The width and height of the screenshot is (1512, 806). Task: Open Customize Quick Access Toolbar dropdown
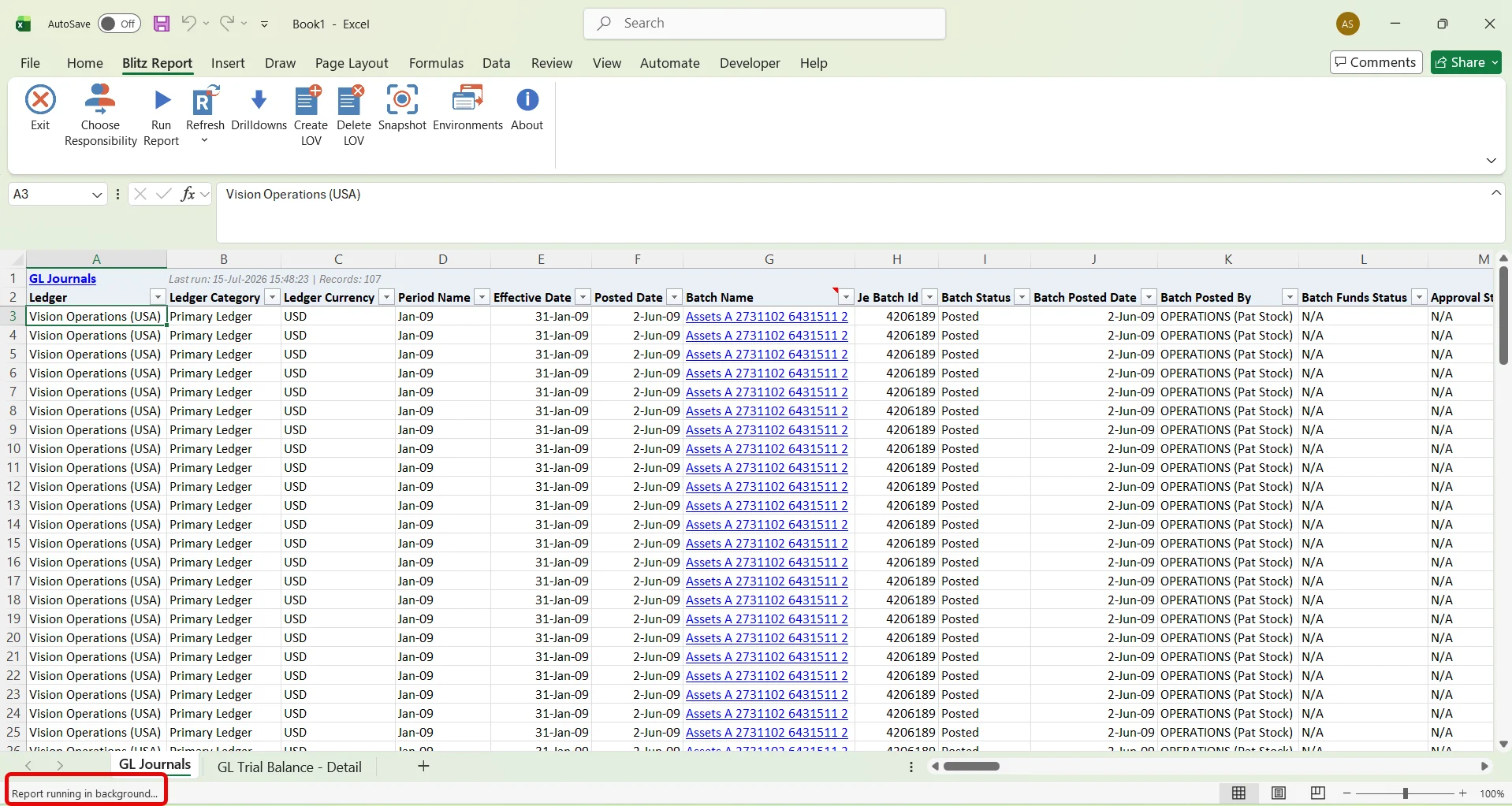(264, 24)
